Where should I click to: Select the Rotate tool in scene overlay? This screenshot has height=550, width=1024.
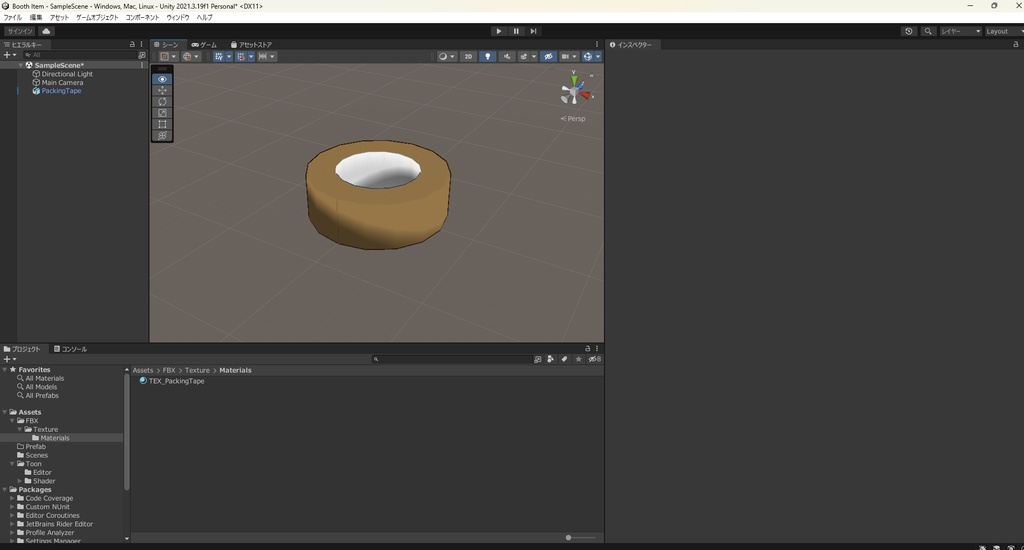tap(162, 101)
